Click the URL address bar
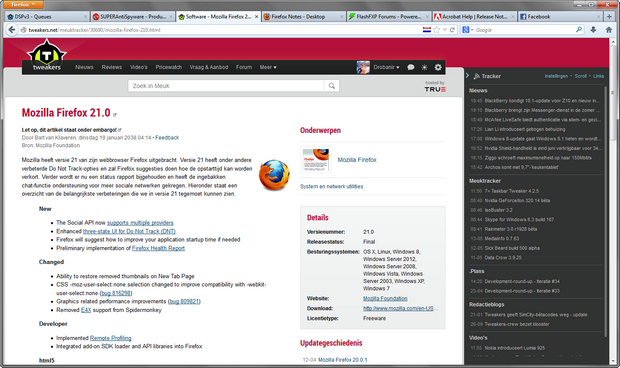620x368 pixels. [221, 30]
